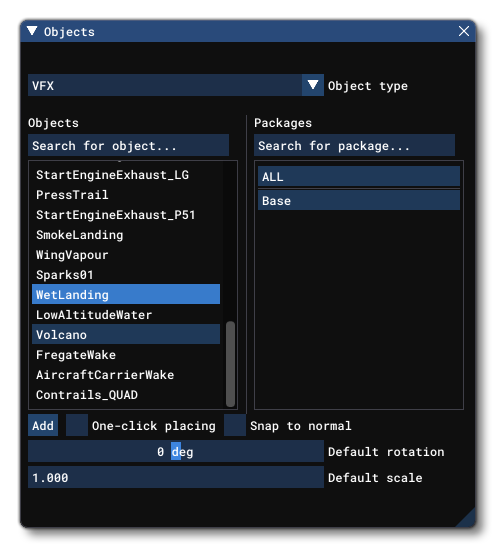Click the Default rotation degree slider

(x=176, y=451)
